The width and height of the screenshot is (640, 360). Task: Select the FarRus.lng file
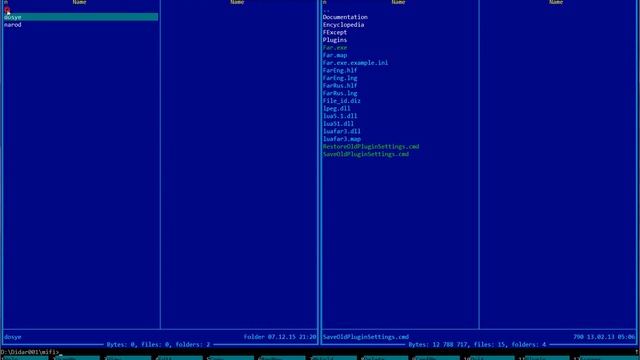(x=340, y=93)
